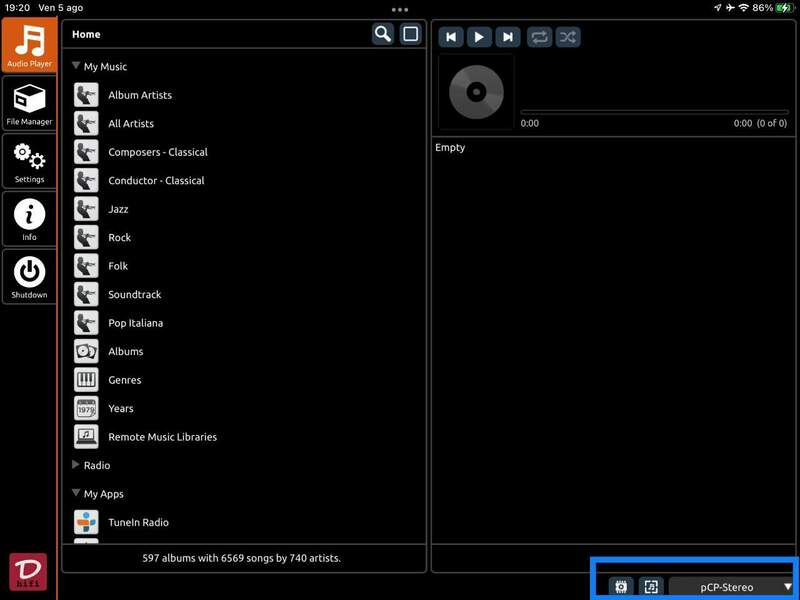The height and width of the screenshot is (600, 800).
Task: Collapse the My Music section
Action: [77, 67]
